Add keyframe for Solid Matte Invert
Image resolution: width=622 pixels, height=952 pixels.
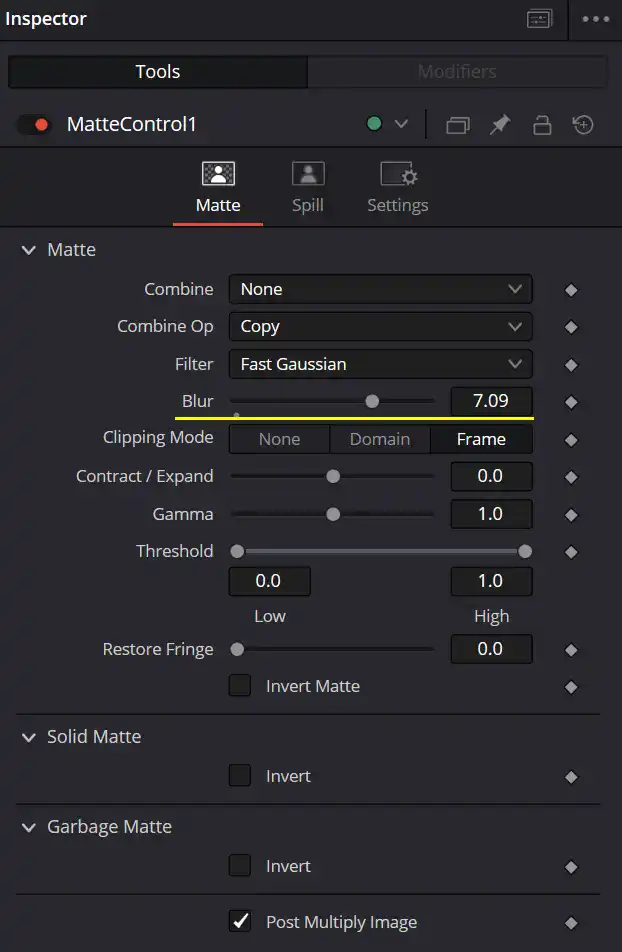click(571, 777)
